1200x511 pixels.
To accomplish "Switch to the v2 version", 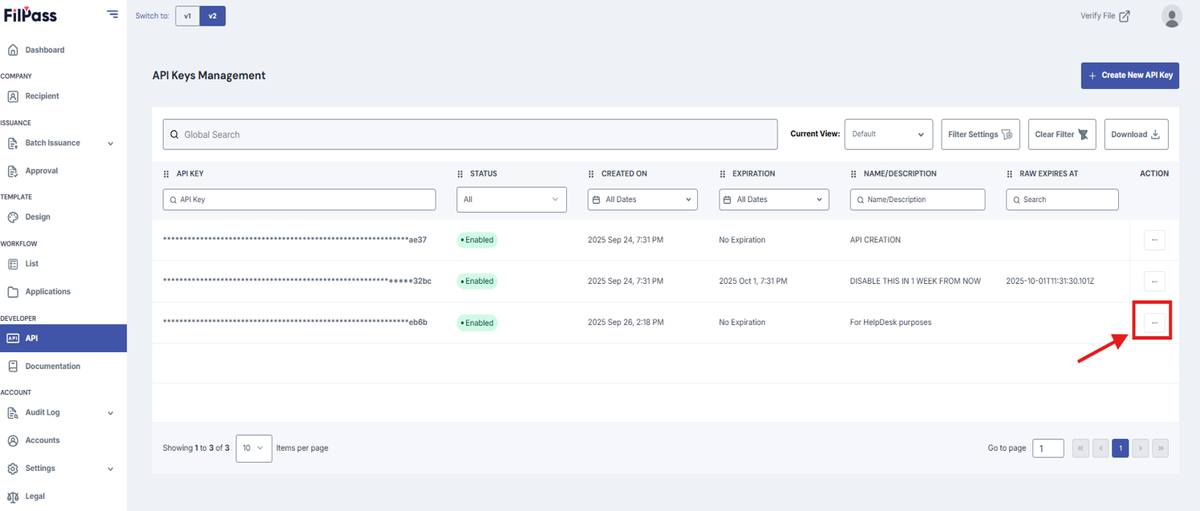I will coord(212,16).
